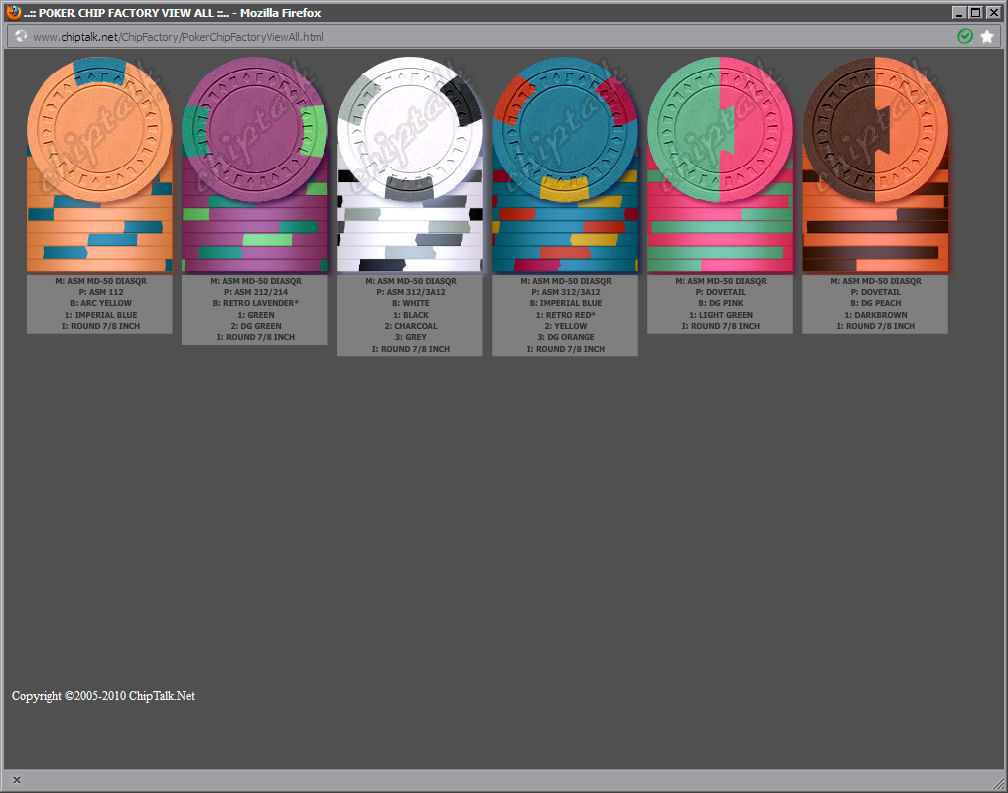Click the lavender chip stack side view
This screenshot has width=1008, height=793.
tap(254, 235)
